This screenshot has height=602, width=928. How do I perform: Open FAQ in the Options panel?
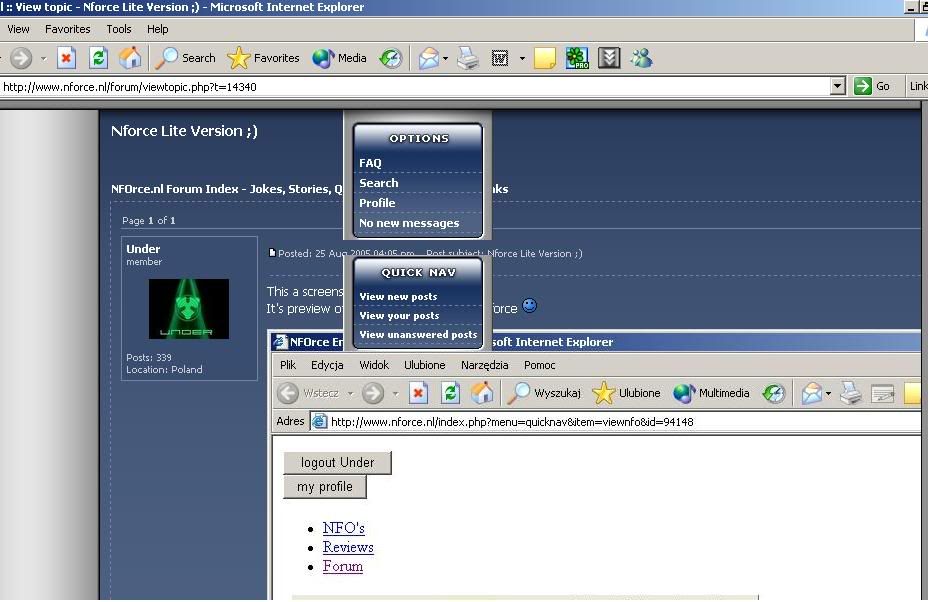[370, 163]
